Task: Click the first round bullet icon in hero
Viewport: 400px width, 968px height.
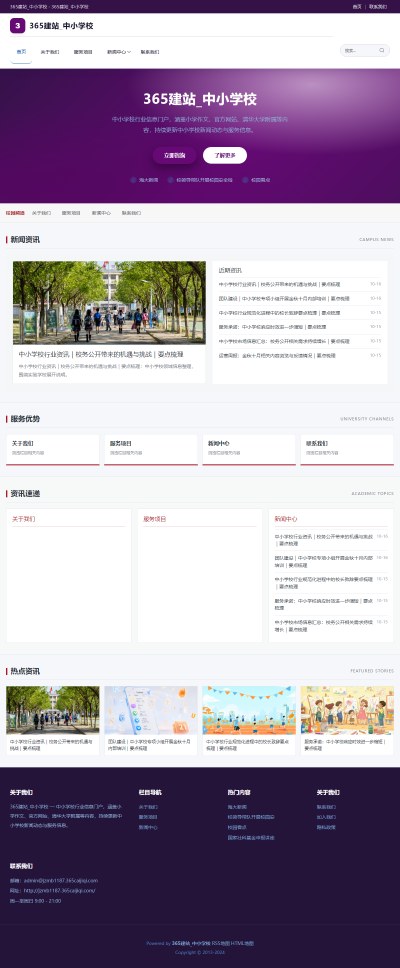Action: [133, 180]
